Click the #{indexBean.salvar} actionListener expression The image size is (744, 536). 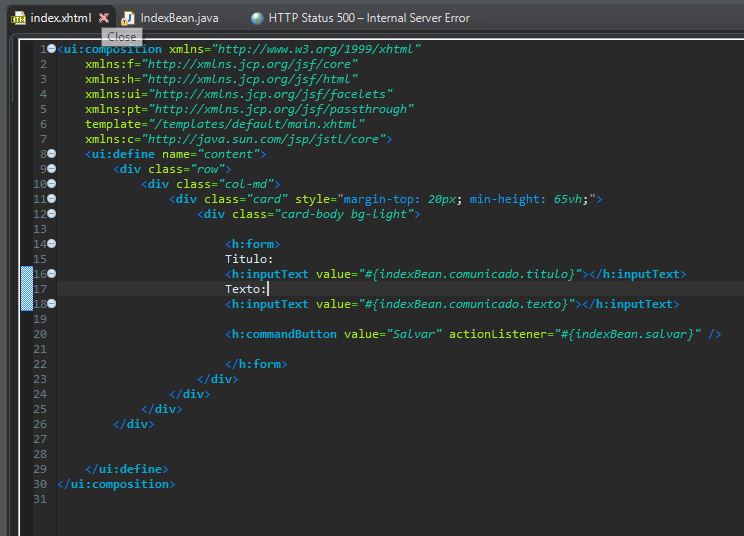point(627,334)
